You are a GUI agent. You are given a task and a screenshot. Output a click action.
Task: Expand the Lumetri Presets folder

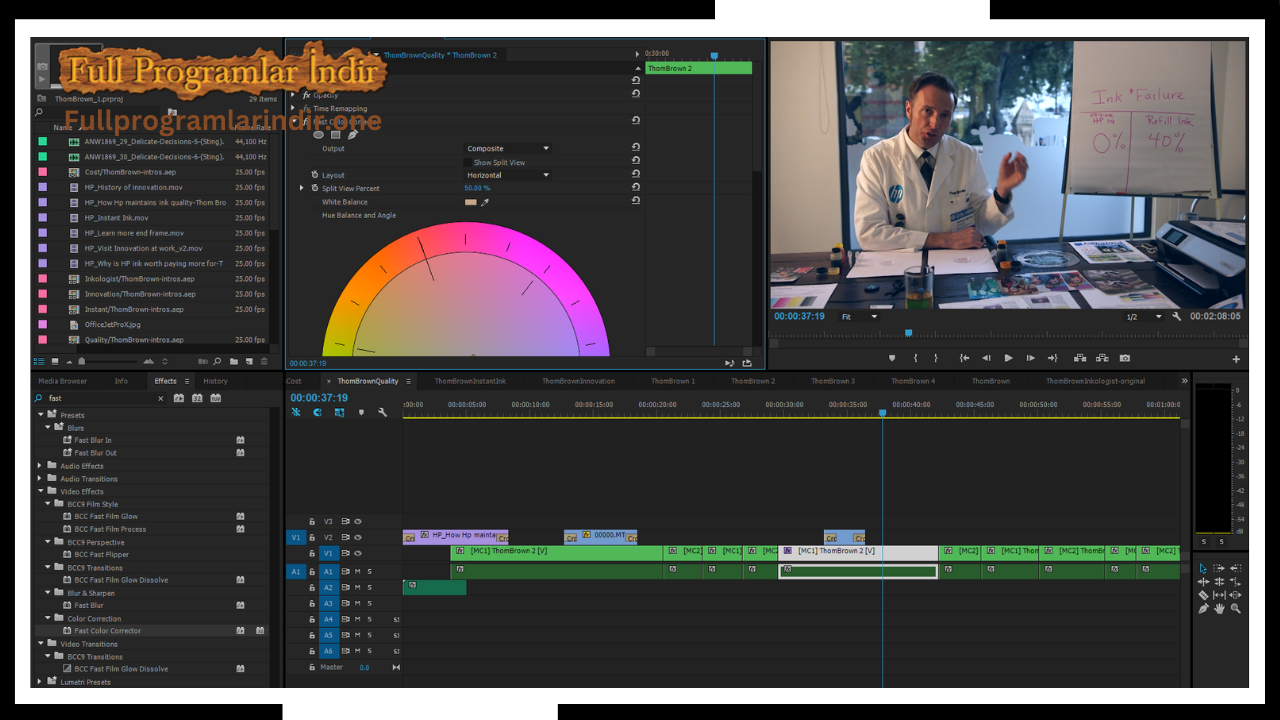(x=40, y=682)
